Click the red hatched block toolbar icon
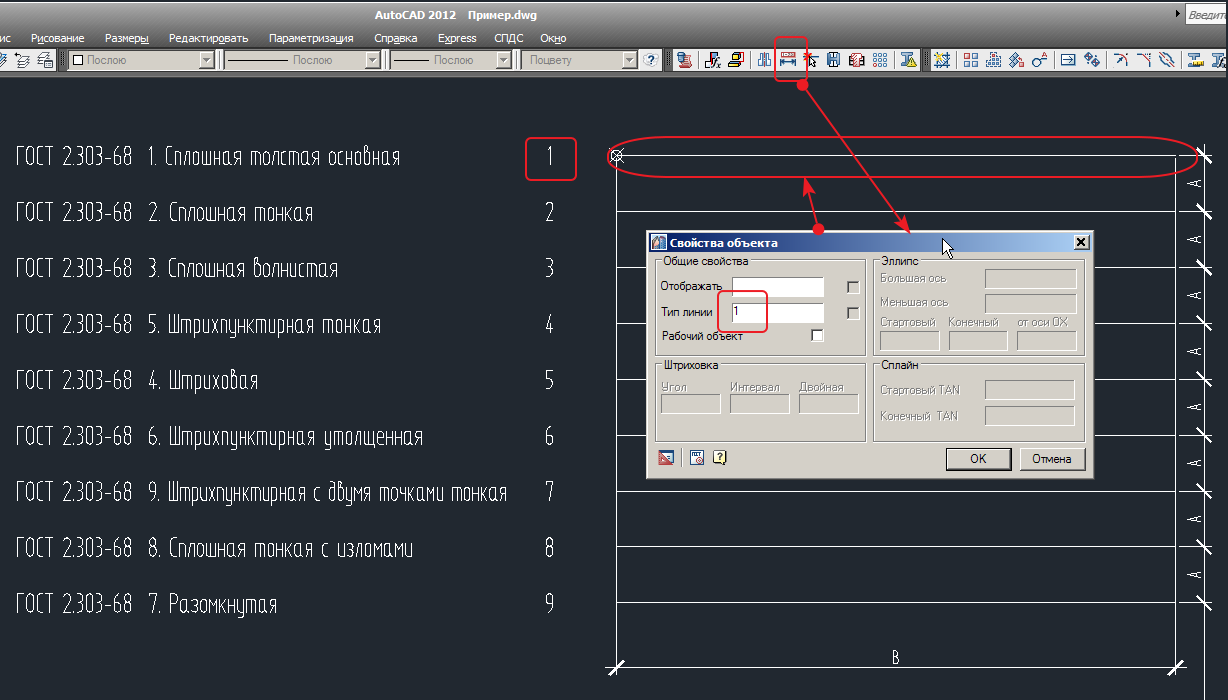The image size is (1228, 700). (x=857, y=60)
